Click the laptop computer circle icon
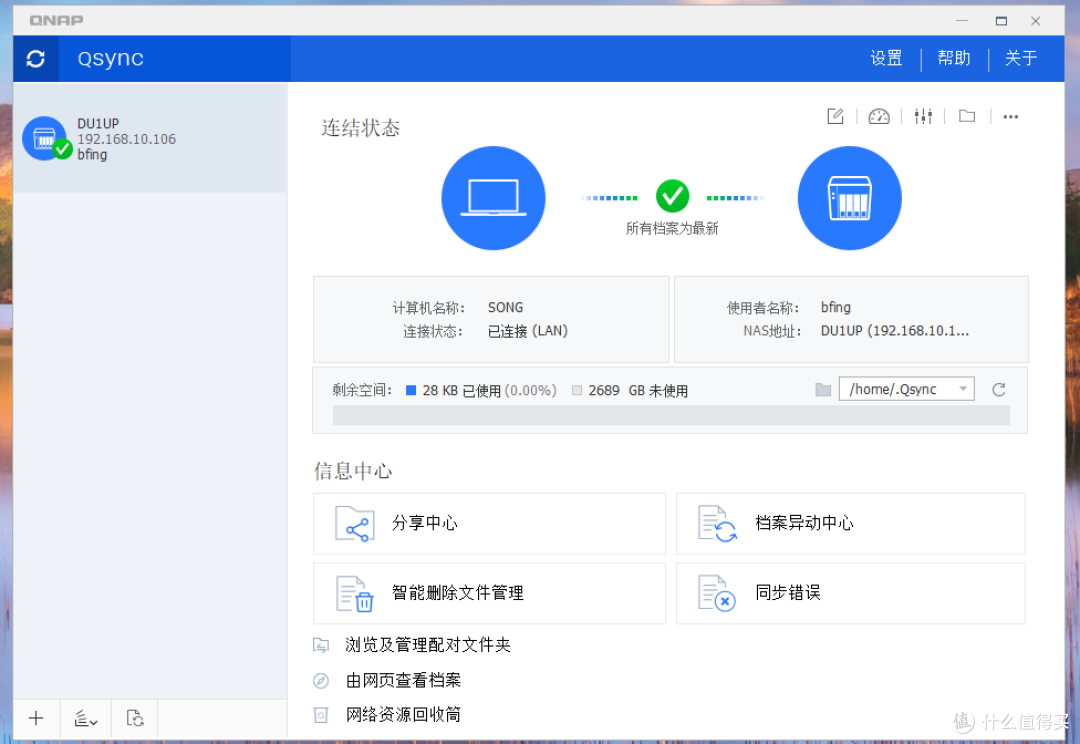1080x744 pixels. point(493,198)
